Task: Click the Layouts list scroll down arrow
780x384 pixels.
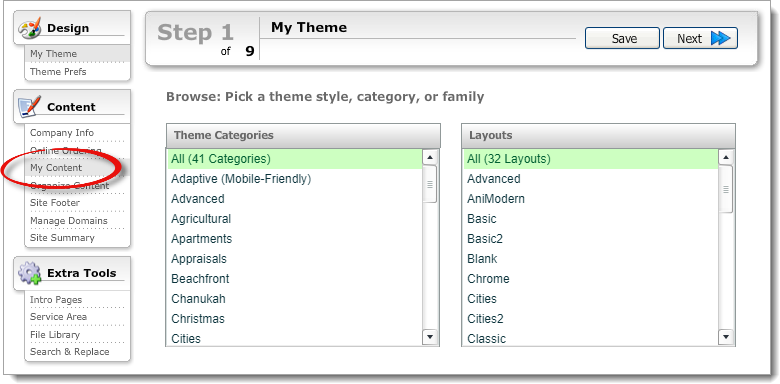Action: point(726,337)
